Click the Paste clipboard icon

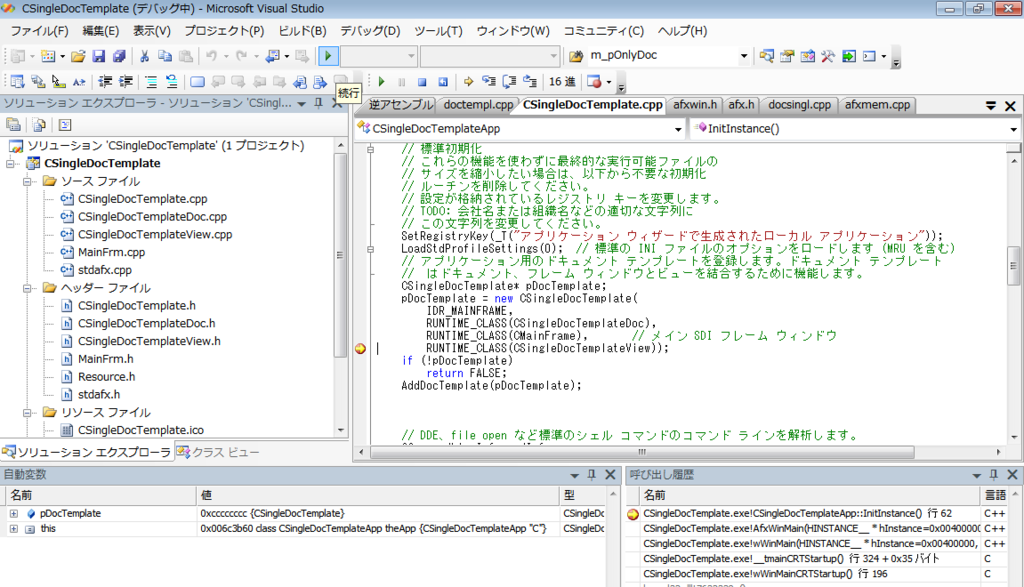185,56
